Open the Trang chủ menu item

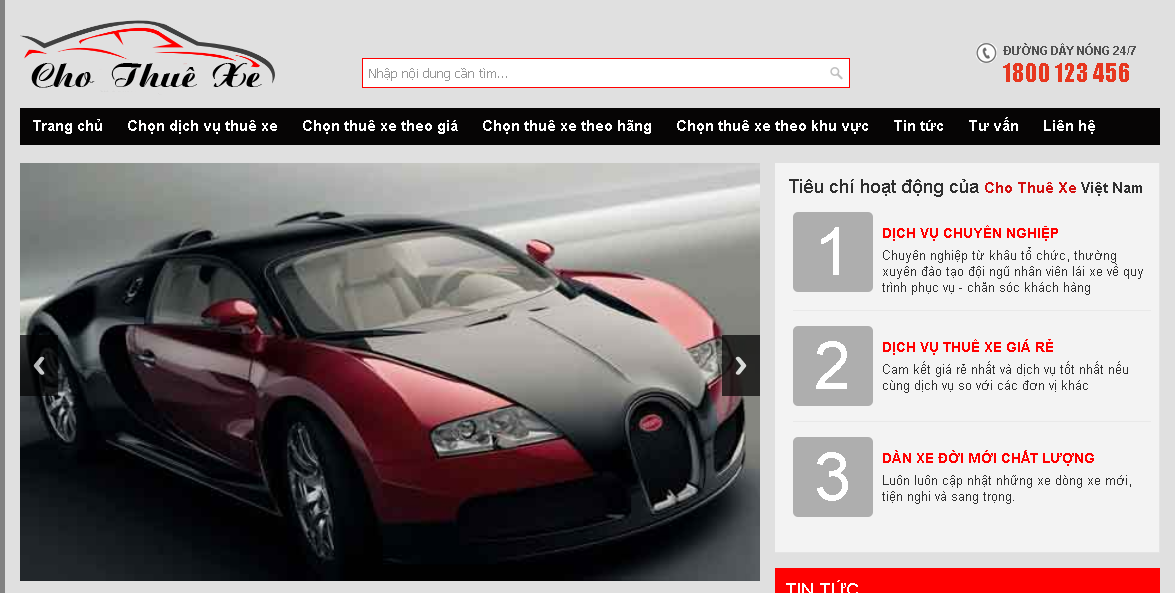pos(67,126)
